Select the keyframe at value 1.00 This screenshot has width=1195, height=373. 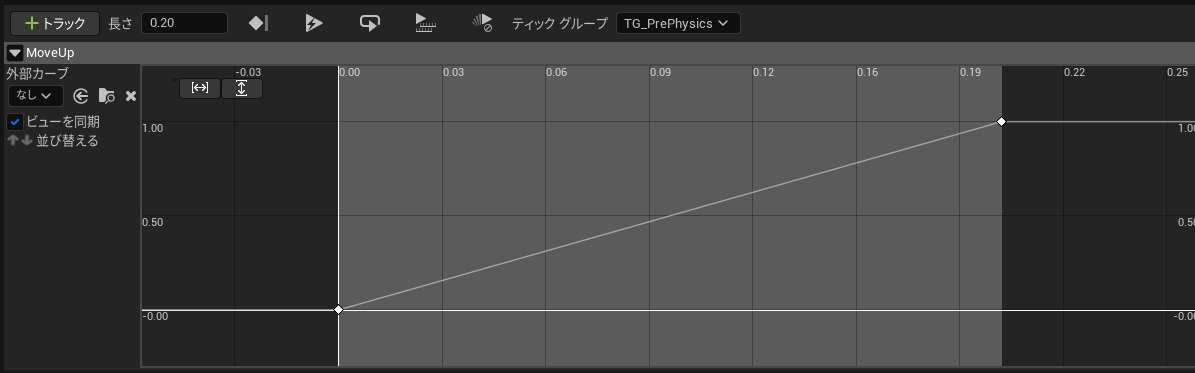(x=1001, y=122)
